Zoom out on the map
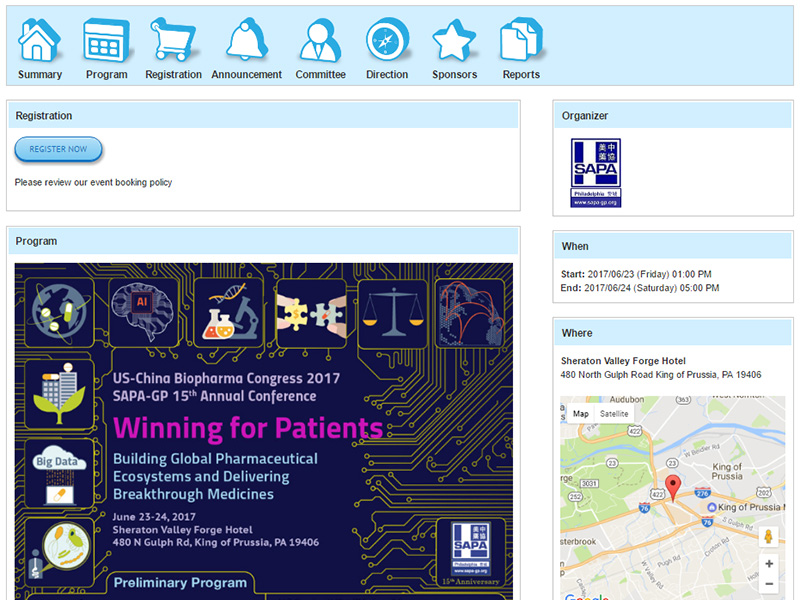This screenshot has height=600, width=800. coord(768,584)
